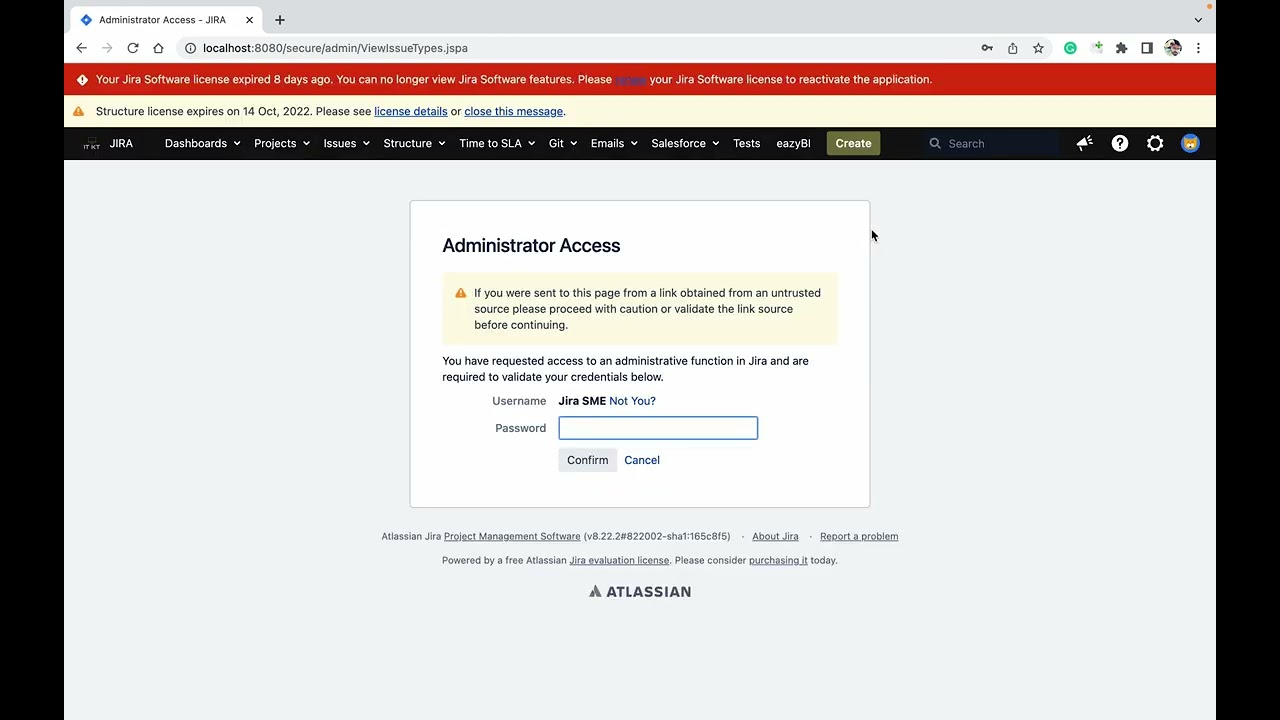The width and height of the screenshot is (1280, 720).
Task: Open Jira evaluation license link
Action: point(619,561)
